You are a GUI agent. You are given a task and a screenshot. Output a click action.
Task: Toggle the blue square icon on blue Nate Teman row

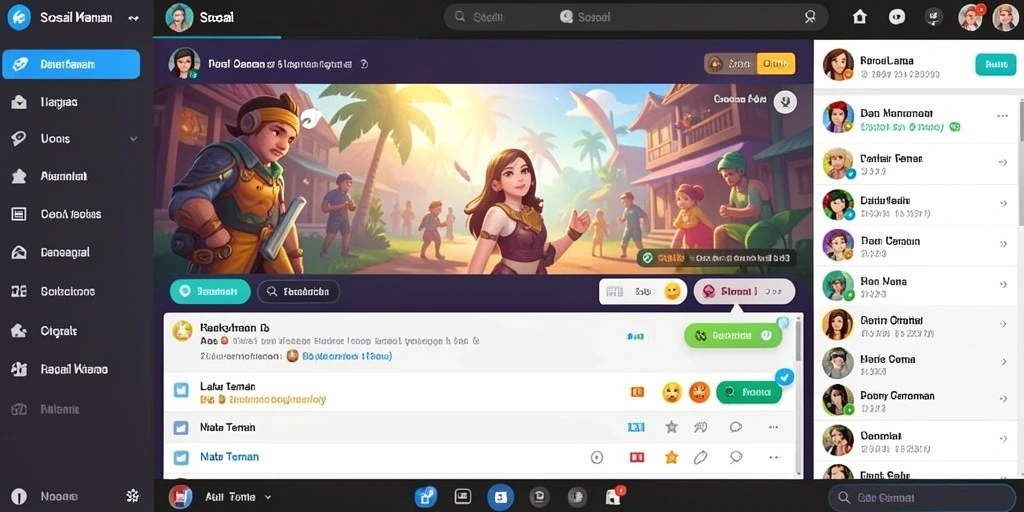point(181,457)
